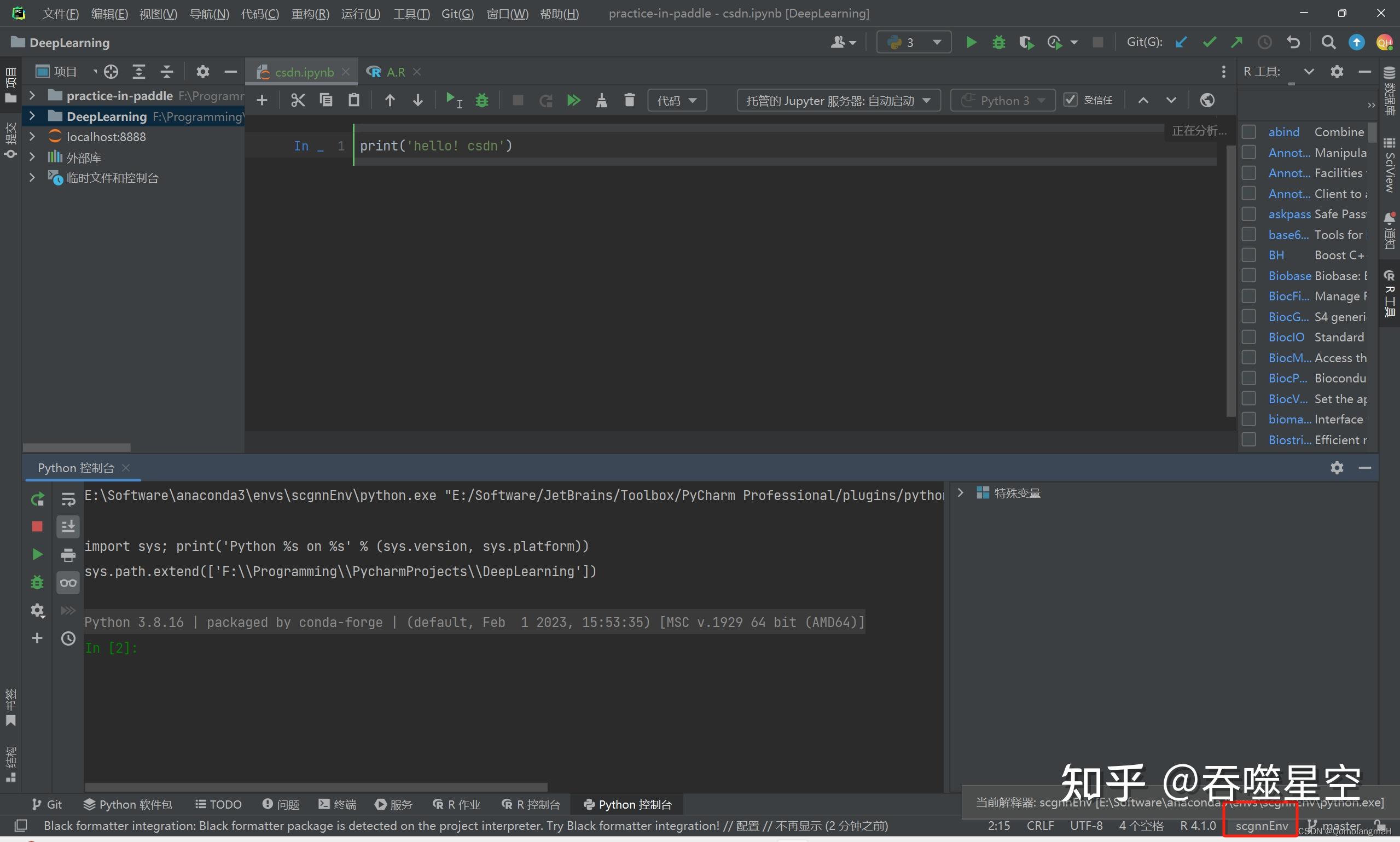Image resolution: width=1400 pixels, height=842 pixels.
Task: Push changes with the green Git arrow
Action: coord(1236,42)
